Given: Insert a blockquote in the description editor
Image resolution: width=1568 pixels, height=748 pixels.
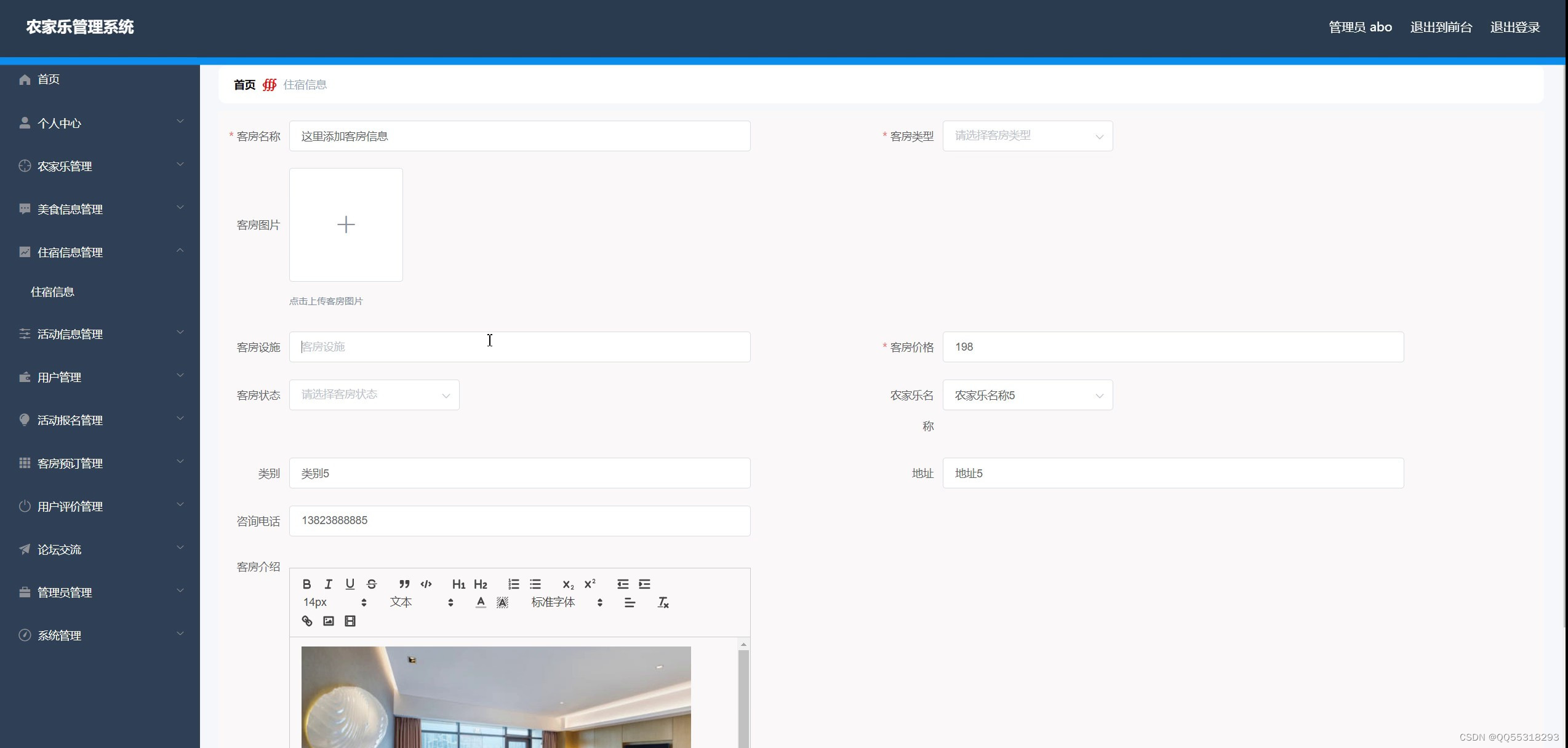Looking at the screenshot, I should pyautogui.click(x=403, y=584).
